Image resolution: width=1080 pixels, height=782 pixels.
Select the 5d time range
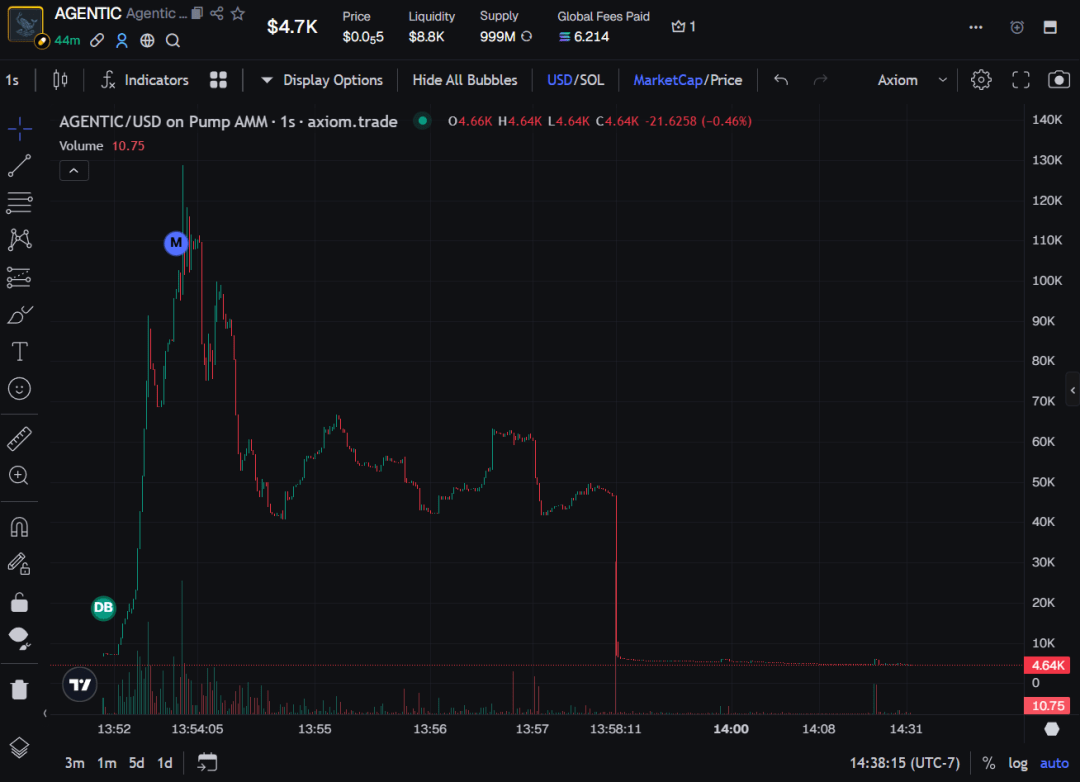click(136, 763)
